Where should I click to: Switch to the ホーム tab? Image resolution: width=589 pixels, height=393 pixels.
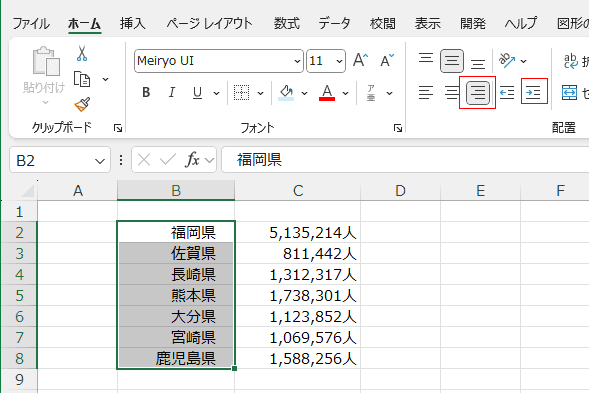pyautogui.click(x=85, y=24)
